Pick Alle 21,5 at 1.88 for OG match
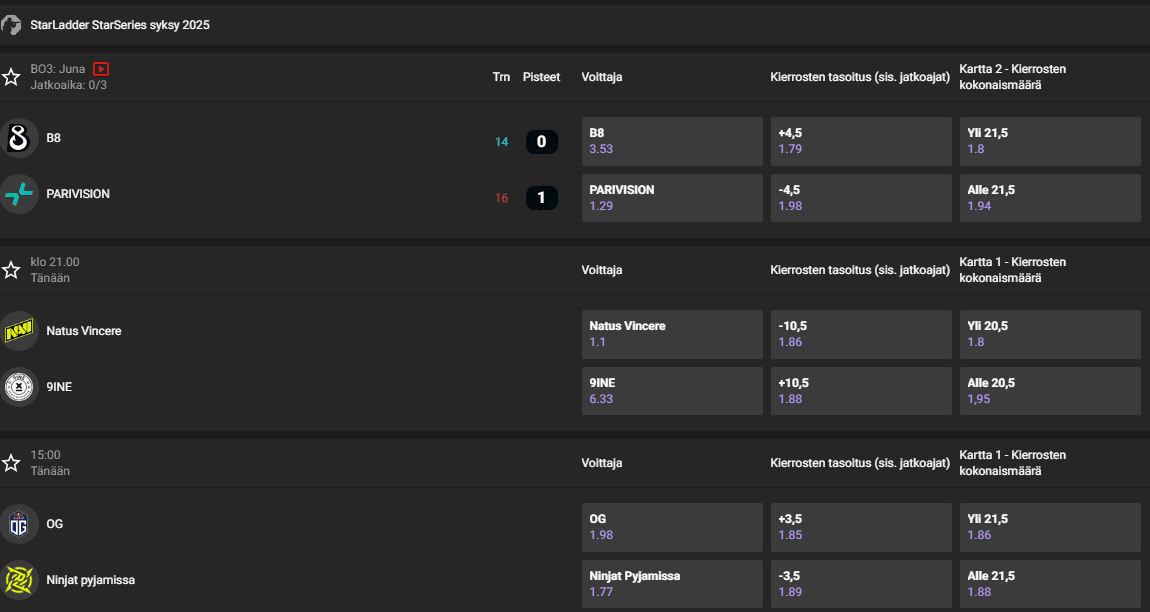Viewport: 1150px width, 612px height. [1050, 583]
